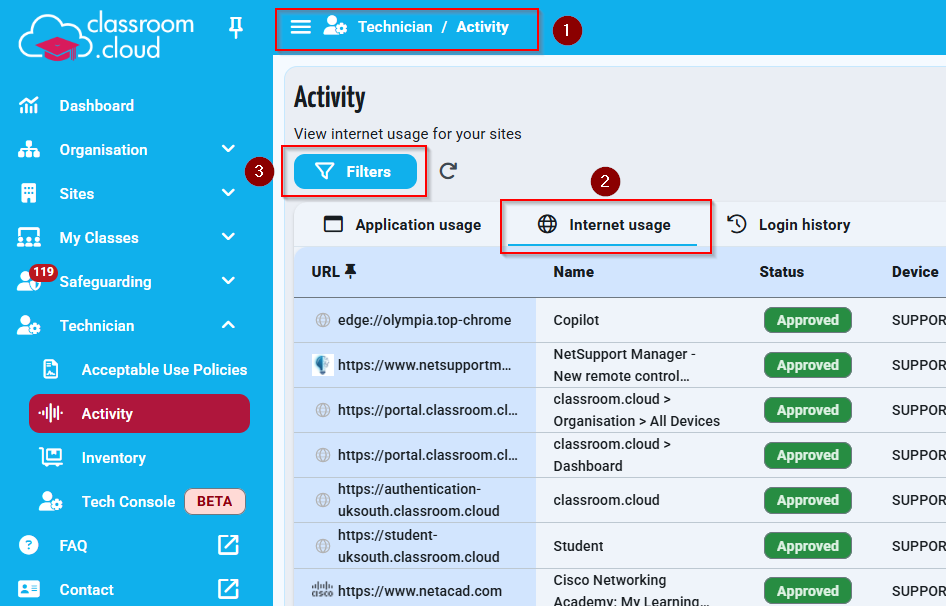The width and height of the screenshot is (946, 606).
Task: Click the Sites building icon
Action: point(28,193)
